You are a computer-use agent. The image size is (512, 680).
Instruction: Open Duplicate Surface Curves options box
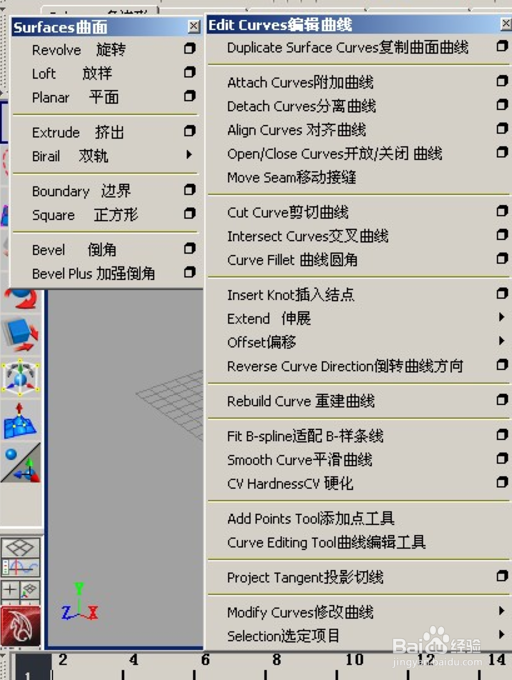click(x=502, y=46)
